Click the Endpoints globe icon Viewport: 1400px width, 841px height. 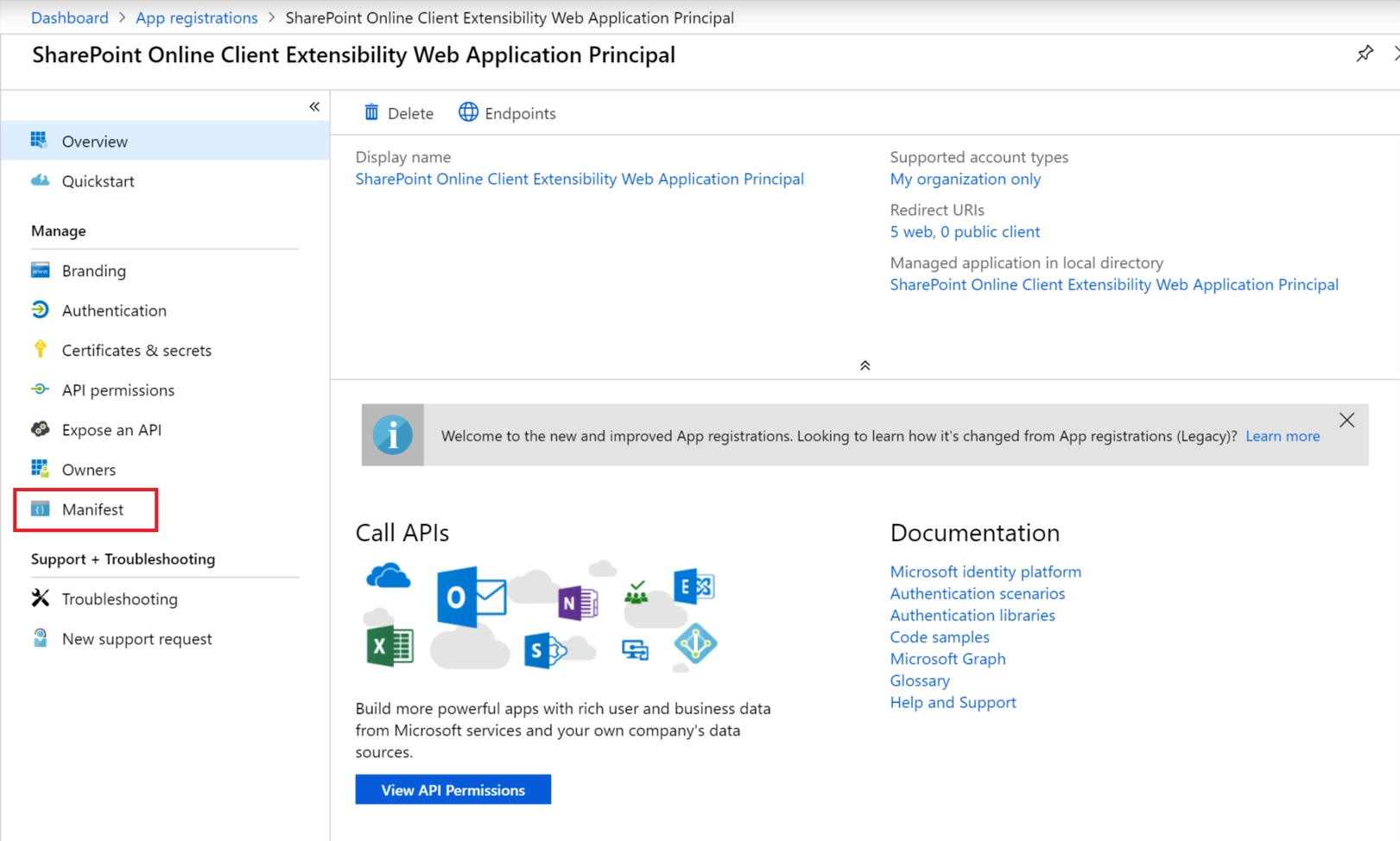(468, 112)
